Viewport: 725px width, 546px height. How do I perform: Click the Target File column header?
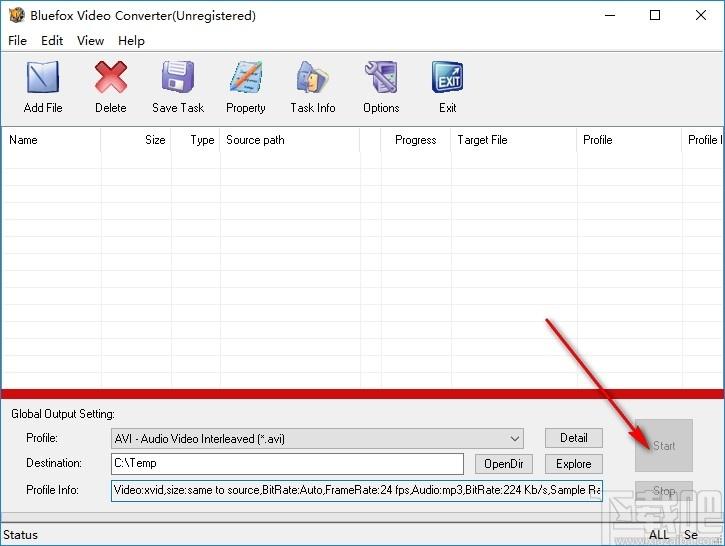[514, 140]
